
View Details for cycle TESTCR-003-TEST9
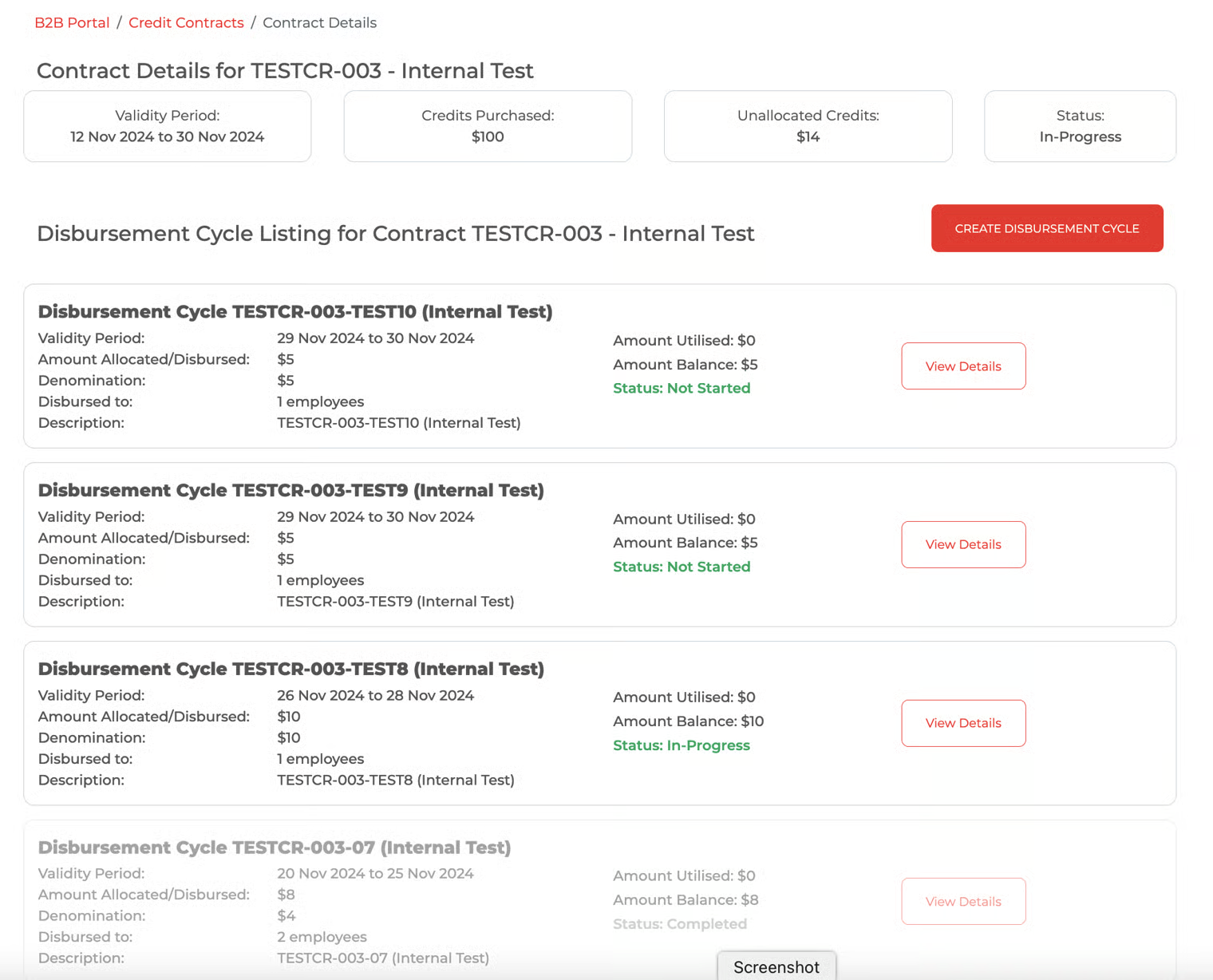[x=963, y=544]
